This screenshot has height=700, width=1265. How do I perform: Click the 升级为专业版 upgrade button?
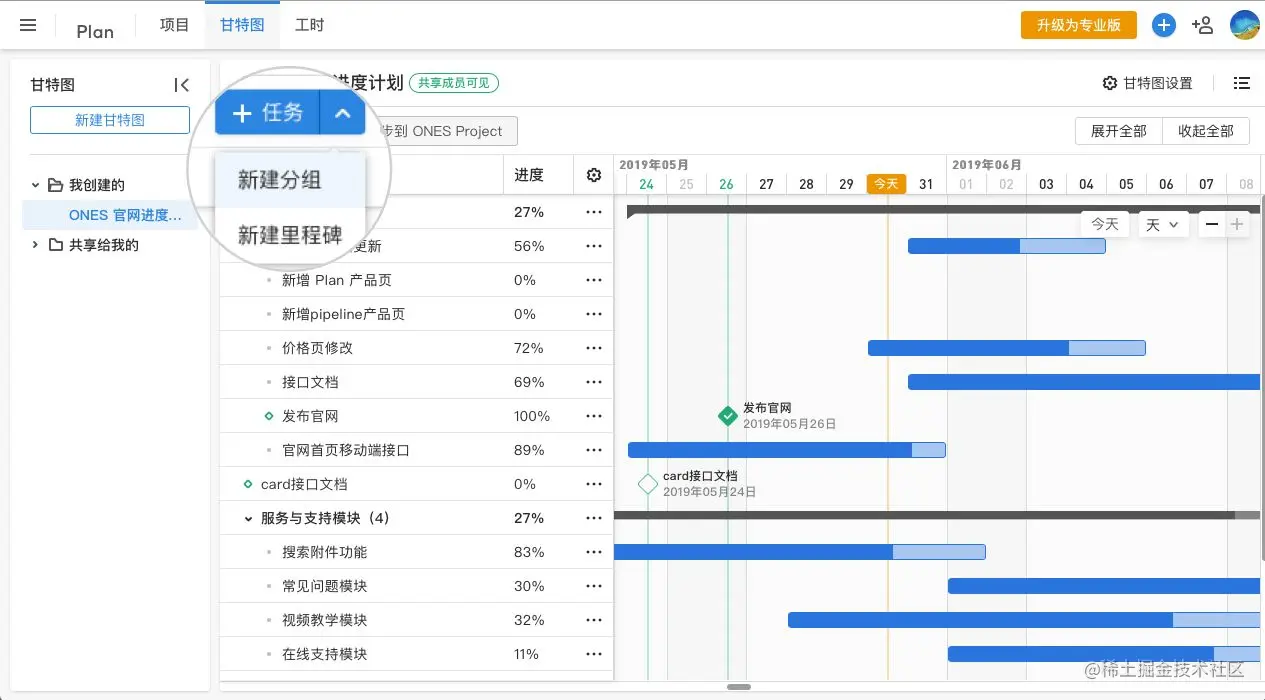click(1078, 25)
